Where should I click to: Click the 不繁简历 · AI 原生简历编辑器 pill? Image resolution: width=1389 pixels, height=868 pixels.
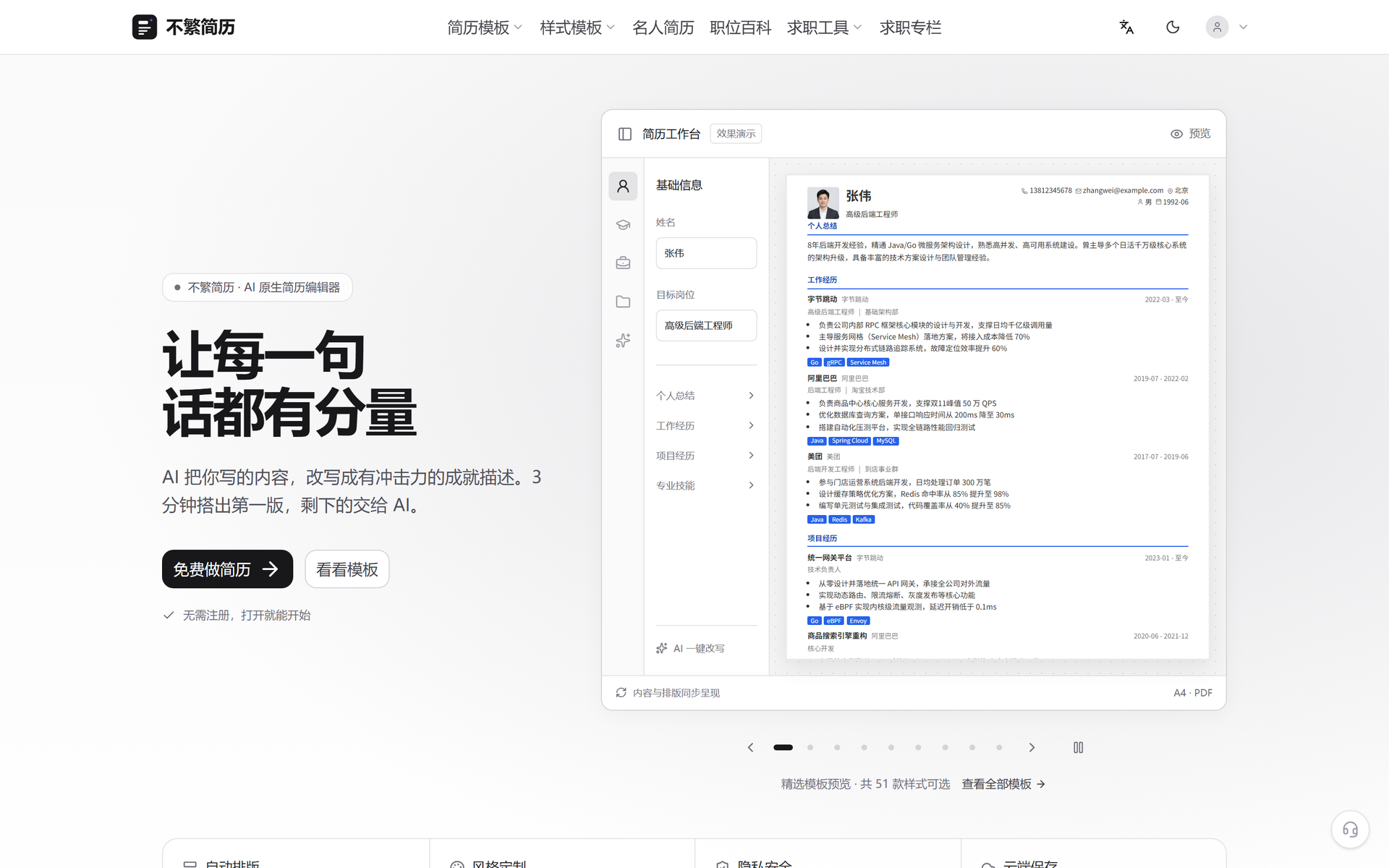coord(258,287)
